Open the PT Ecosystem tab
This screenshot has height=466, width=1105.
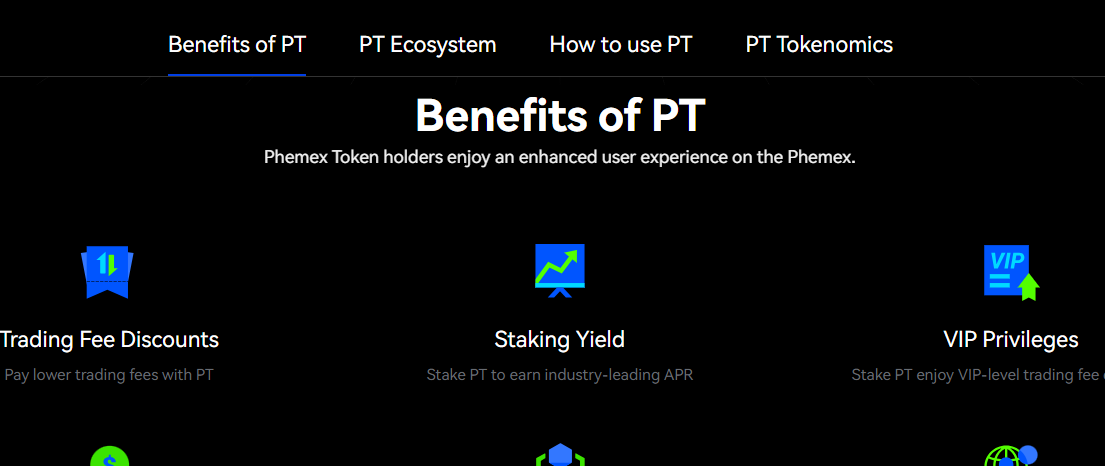(428, 44)
